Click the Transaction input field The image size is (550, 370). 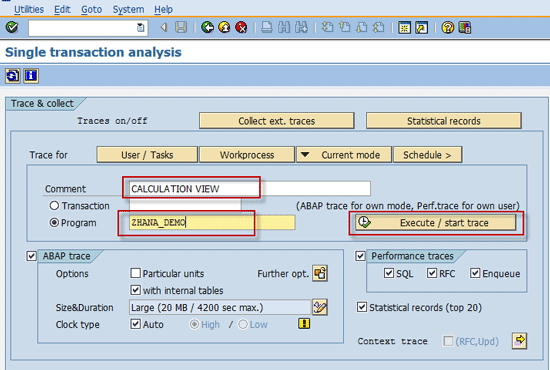click(185, 206)
